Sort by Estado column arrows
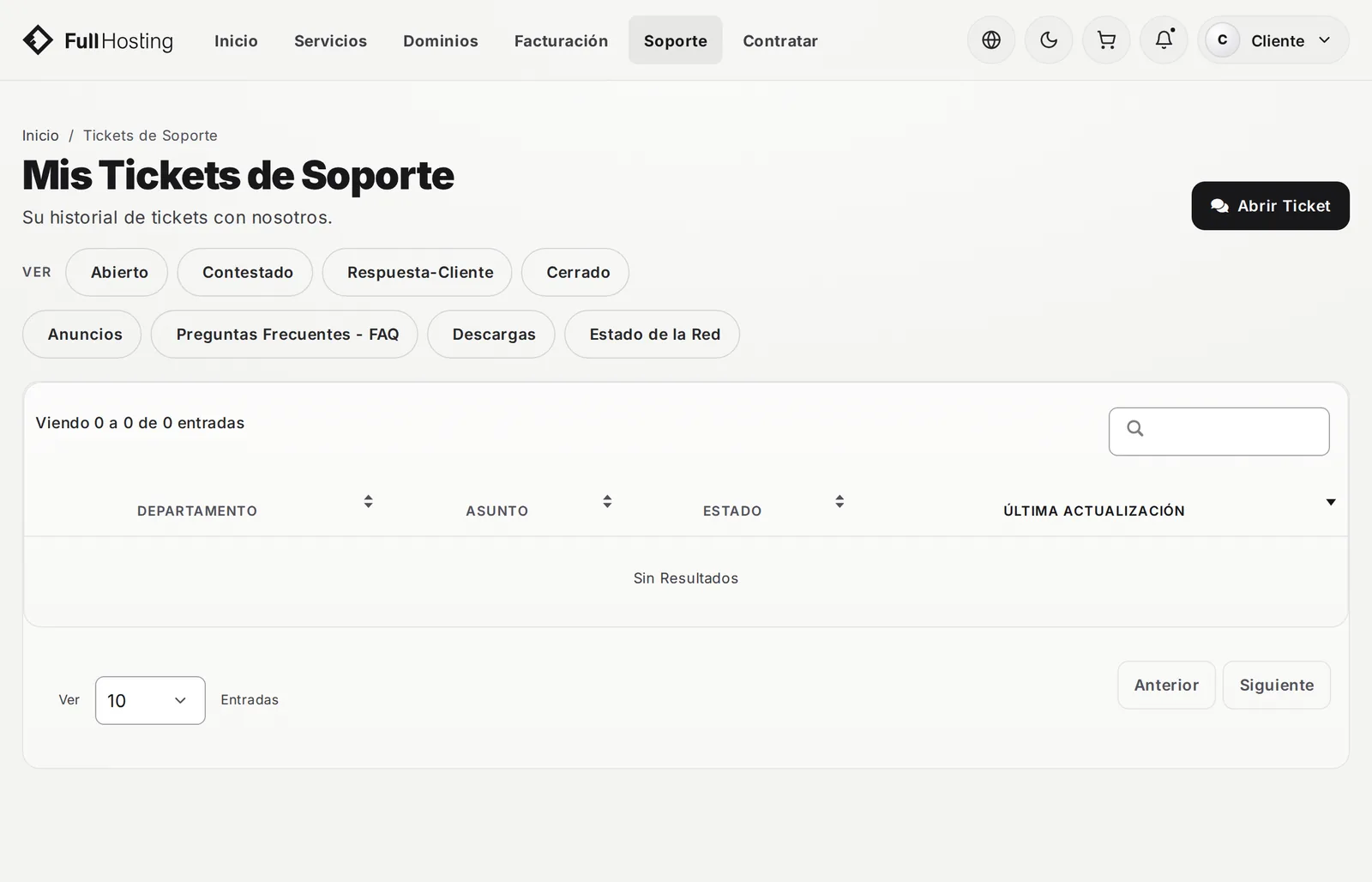 (839, 501)
